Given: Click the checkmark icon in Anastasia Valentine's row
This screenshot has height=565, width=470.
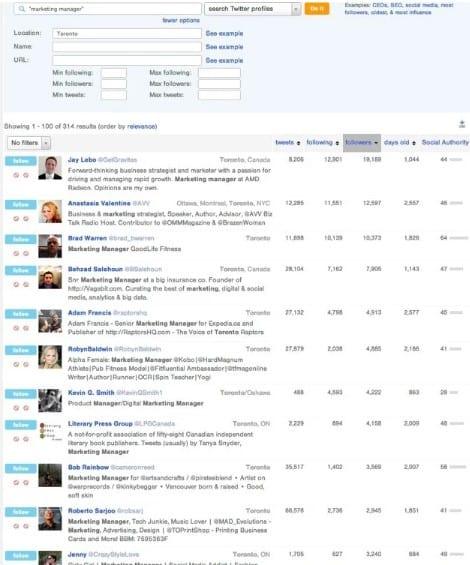Looking at the screenshot, I should pos(16,219).
